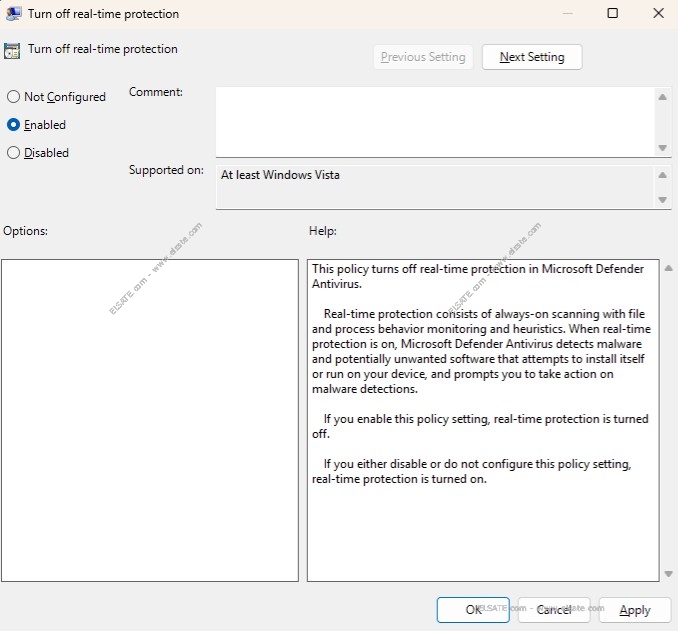
Task: Confirm changes with the OK button
Action: coord(473,610)
